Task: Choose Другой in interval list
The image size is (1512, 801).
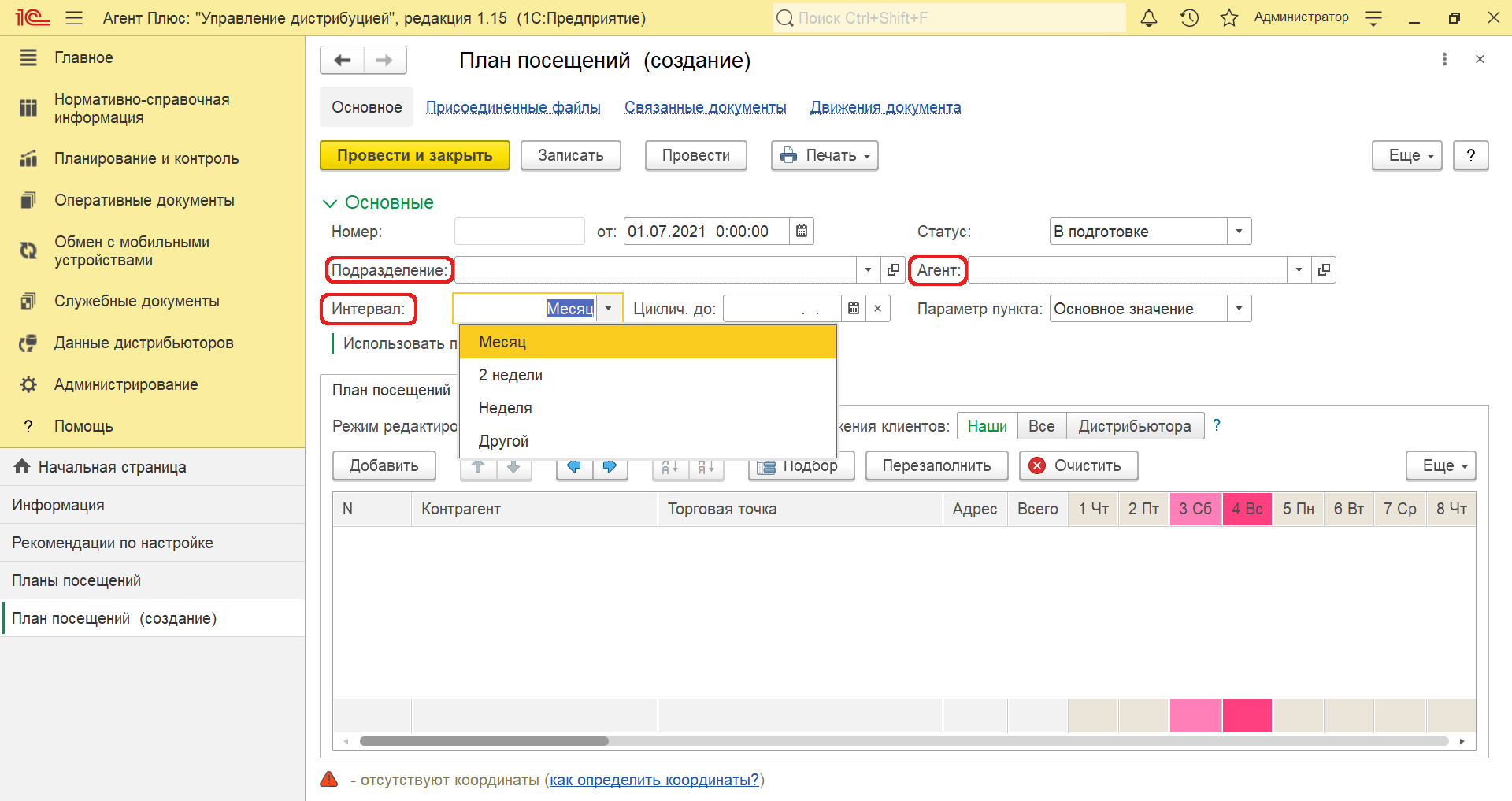Action: coord(647,441)
